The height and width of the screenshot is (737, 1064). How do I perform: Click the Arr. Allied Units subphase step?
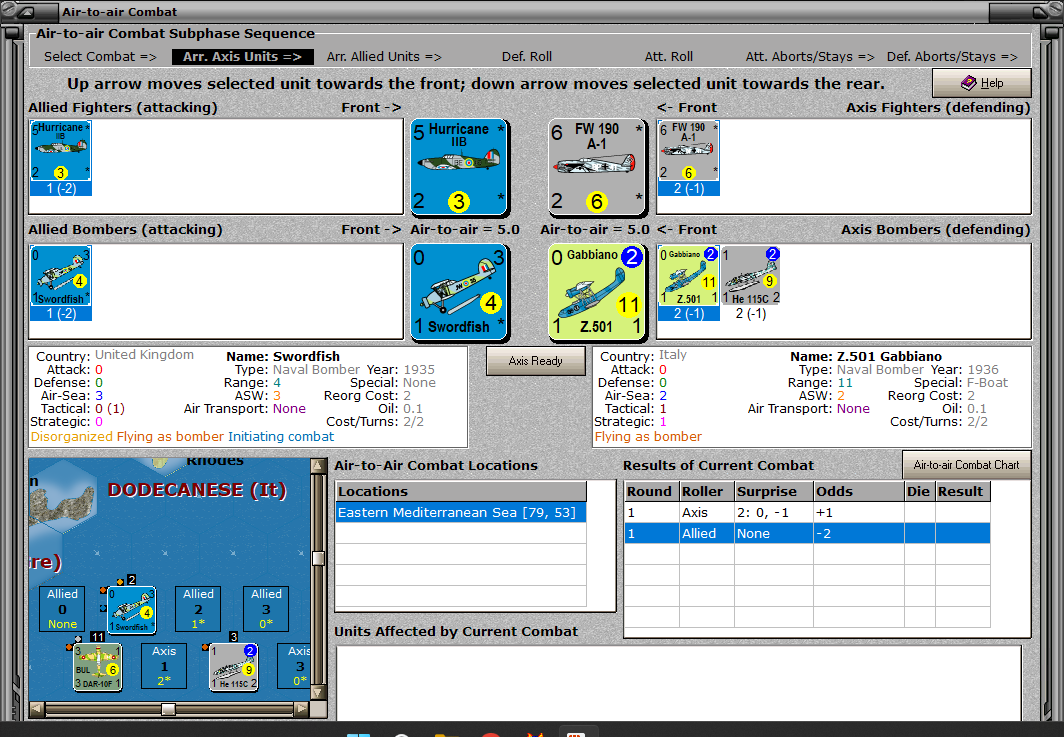coord(384,57)
